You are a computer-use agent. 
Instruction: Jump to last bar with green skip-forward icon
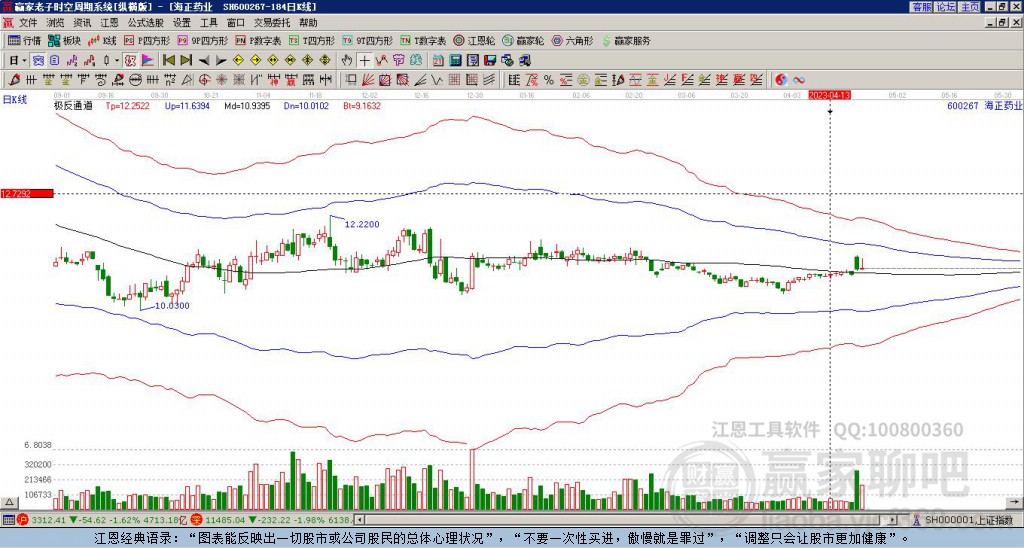(x=186, y=61)
